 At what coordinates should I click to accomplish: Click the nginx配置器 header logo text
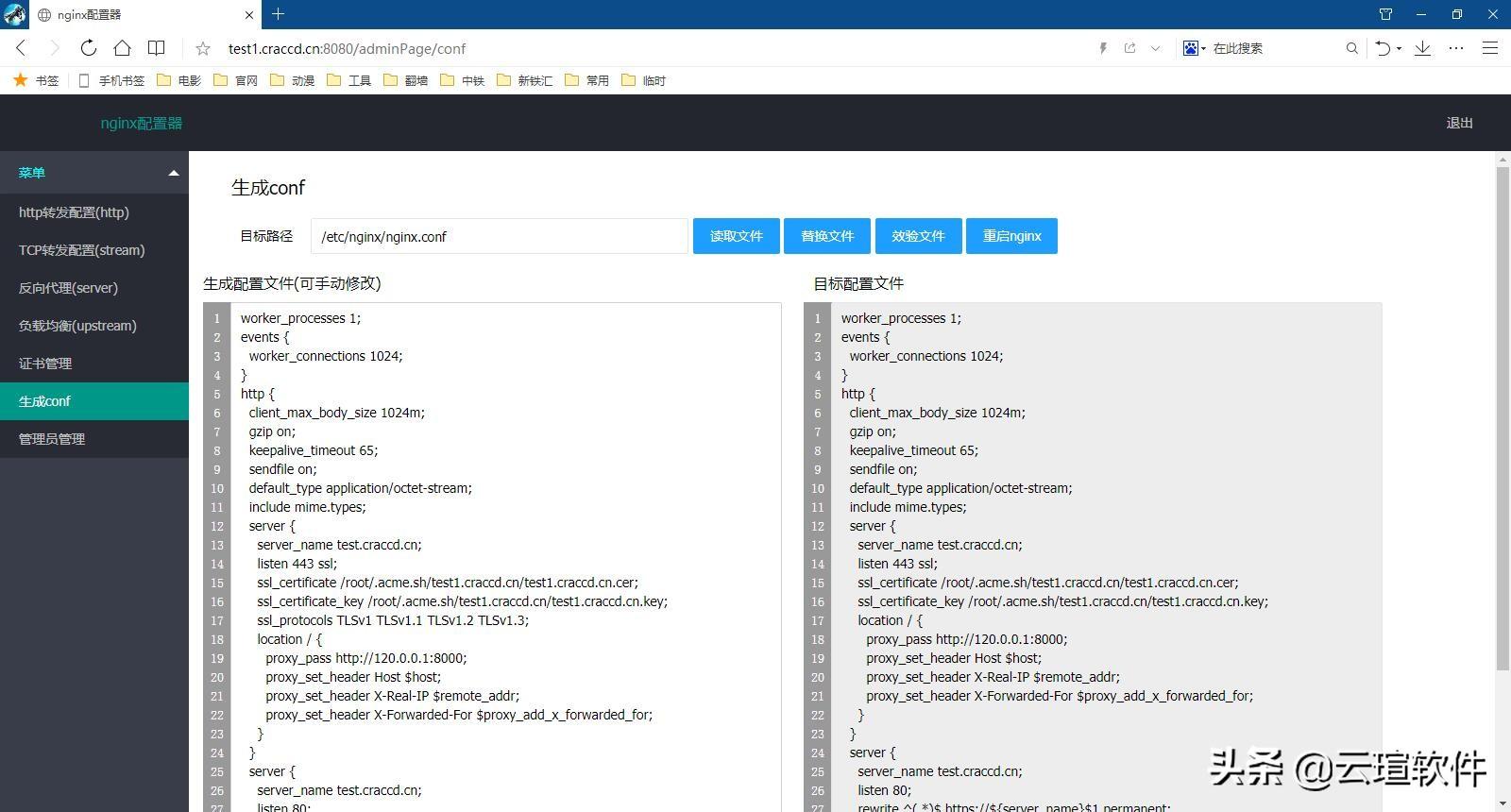(142, 123)
